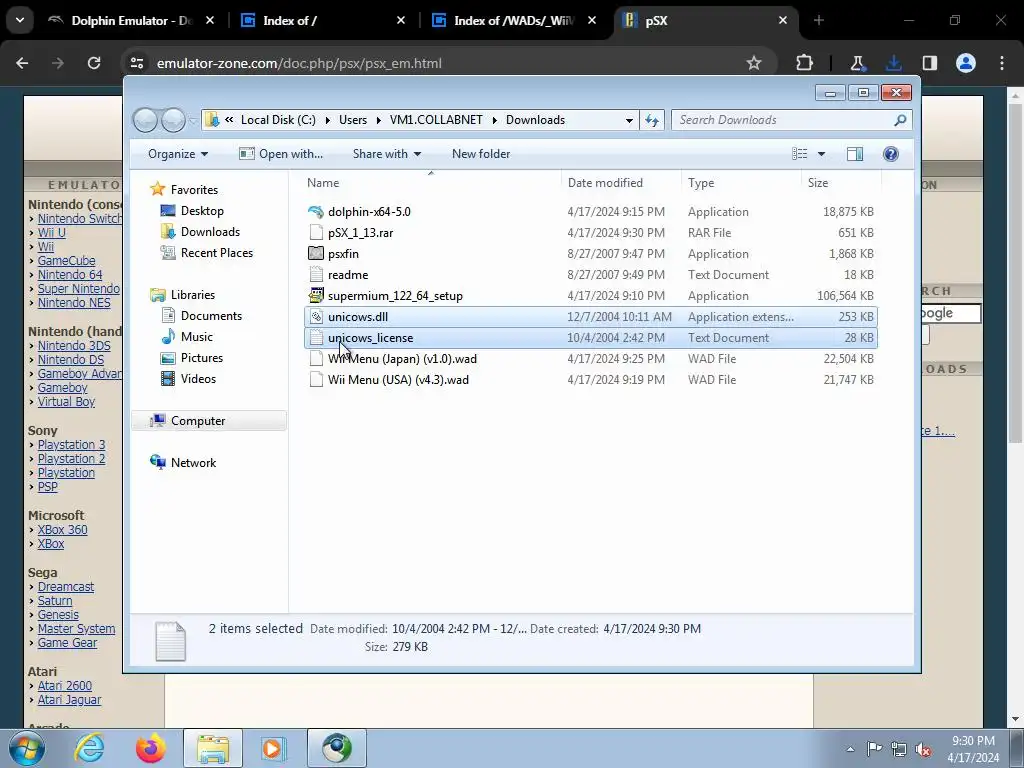Go forward in Explorer navigation
1024x768 pixels.
pyautogui.click(x=173, y=120)
